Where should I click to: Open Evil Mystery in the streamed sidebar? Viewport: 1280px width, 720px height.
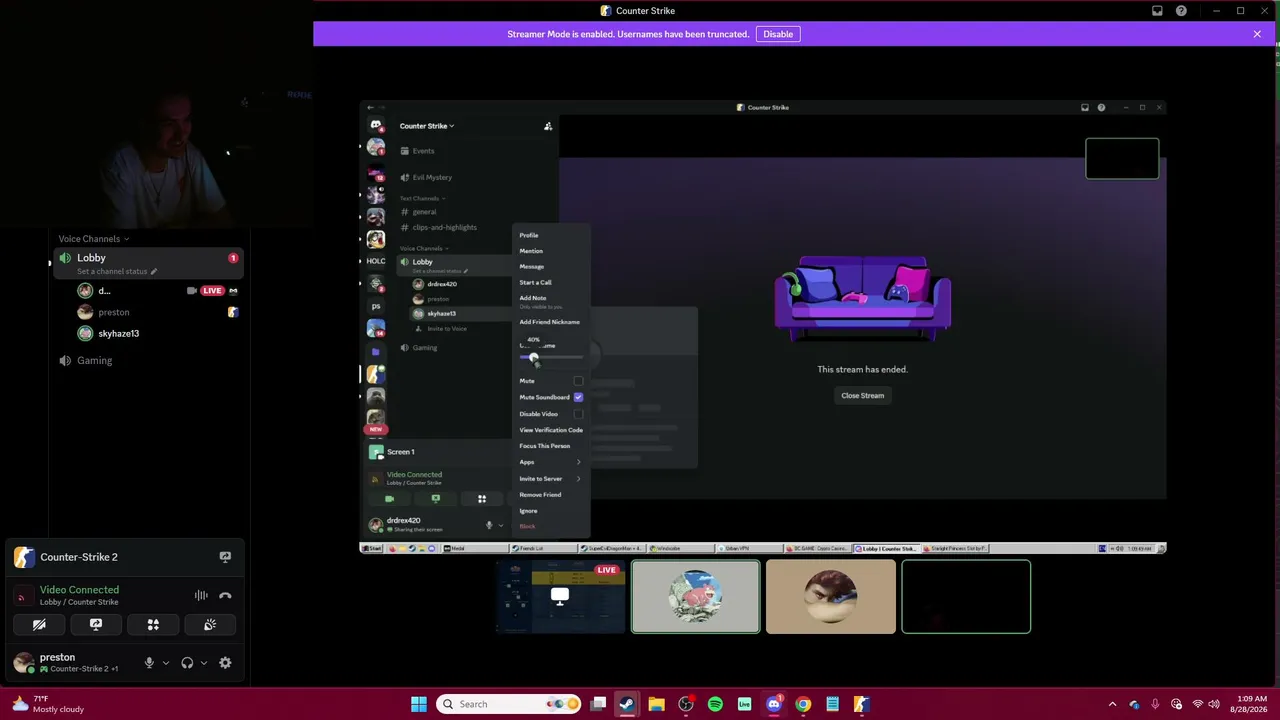pyautogui.click(x=432, y=177)
